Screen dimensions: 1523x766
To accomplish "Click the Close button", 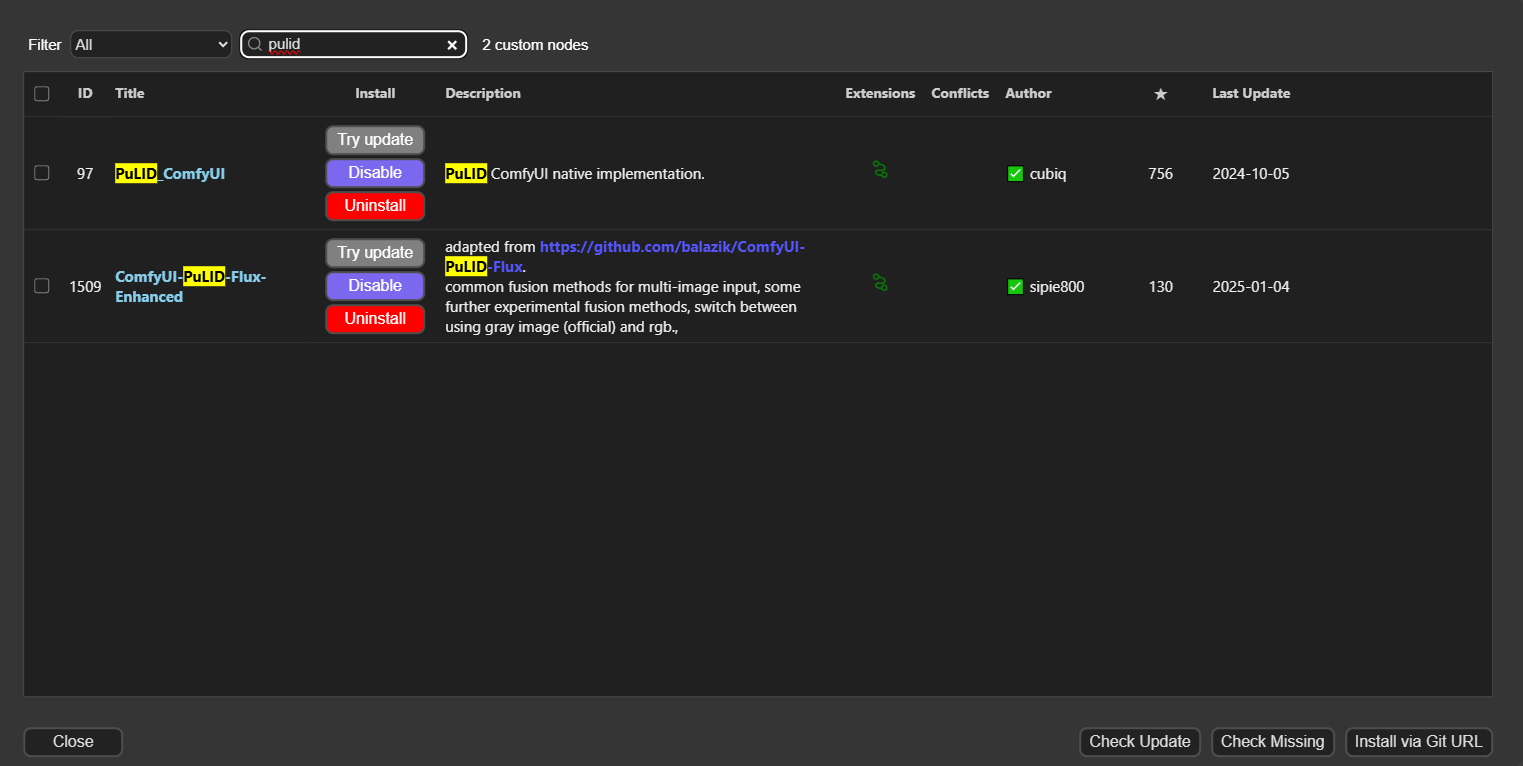I will [x=73, y=742].
